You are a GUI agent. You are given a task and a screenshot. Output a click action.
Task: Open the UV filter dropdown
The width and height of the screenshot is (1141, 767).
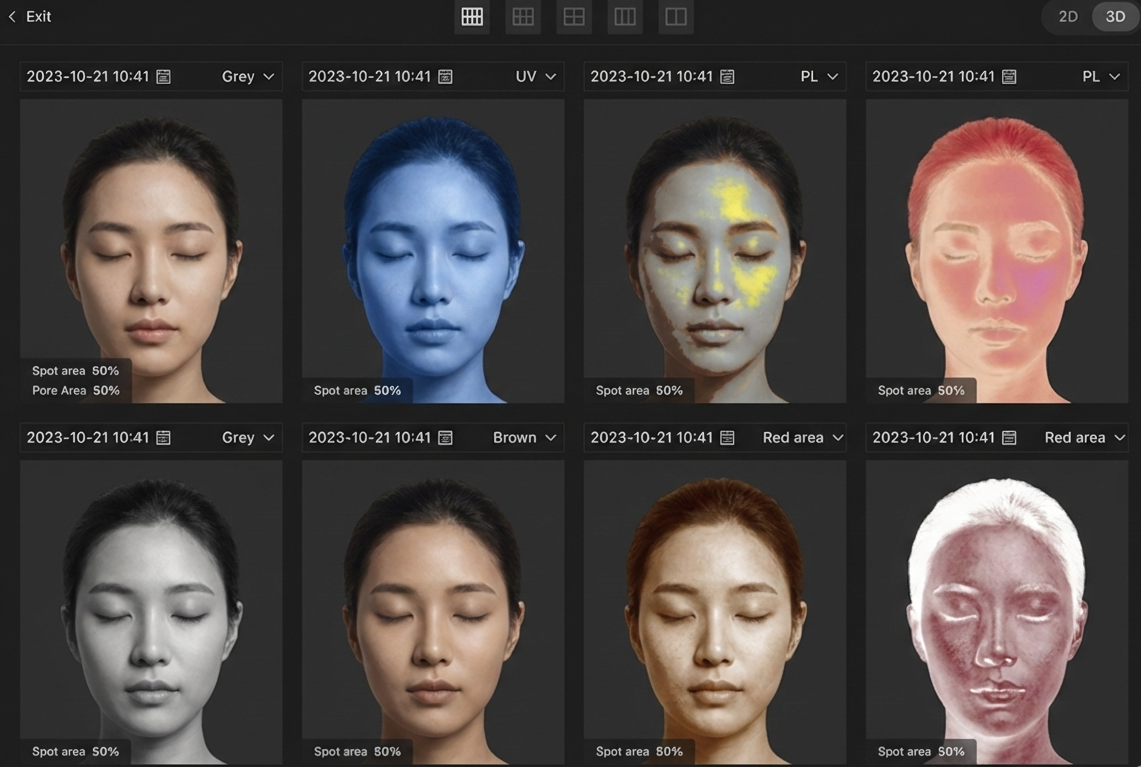[x=536, y=77]
